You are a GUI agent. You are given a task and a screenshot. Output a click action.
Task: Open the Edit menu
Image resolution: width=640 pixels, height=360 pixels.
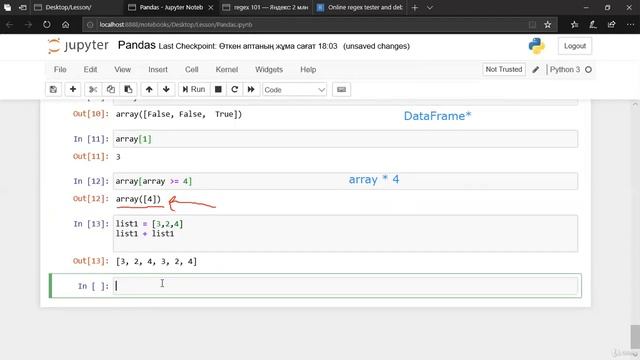click(90, 69)
